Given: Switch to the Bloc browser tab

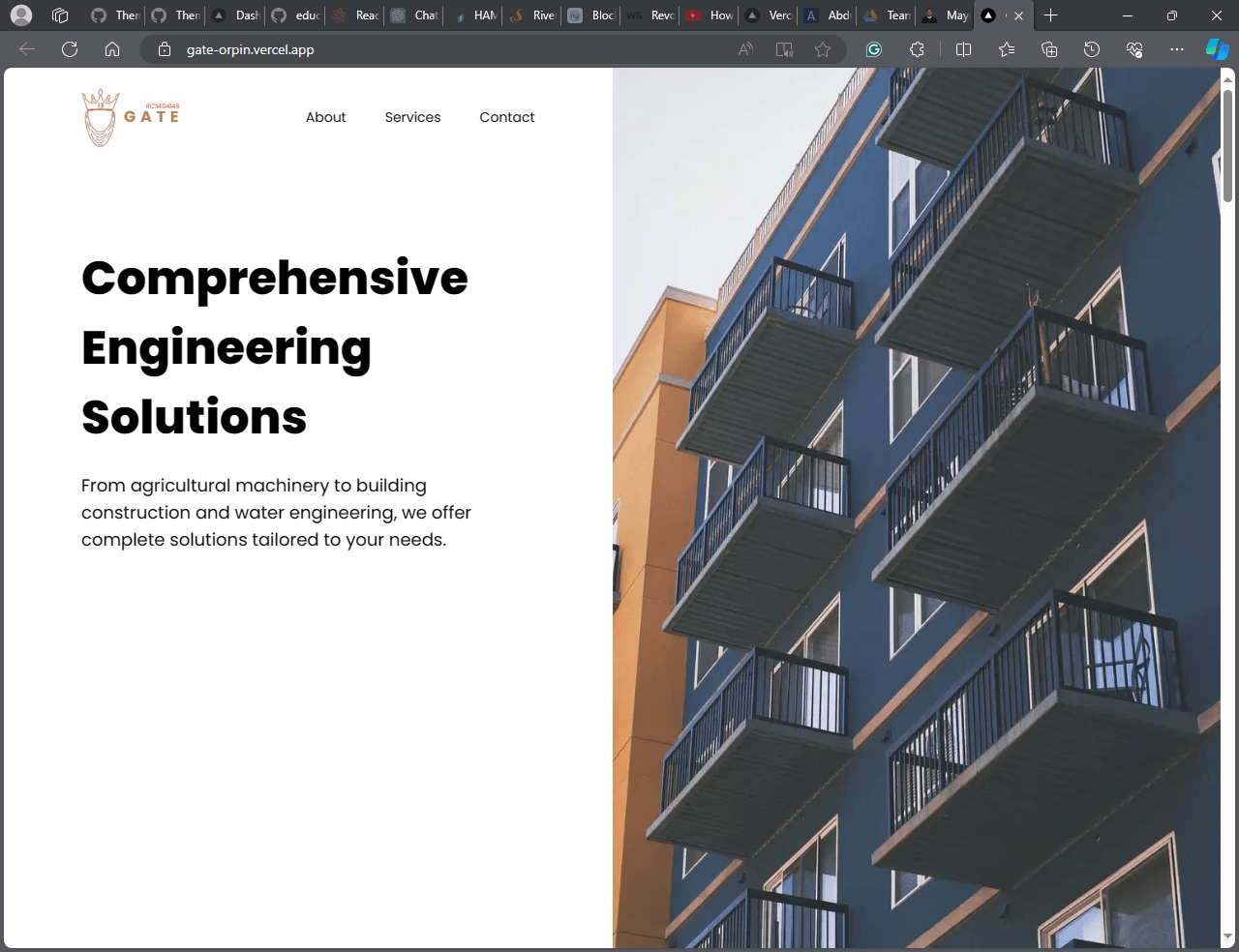Looking at the screenshot, I should point(592,15).
